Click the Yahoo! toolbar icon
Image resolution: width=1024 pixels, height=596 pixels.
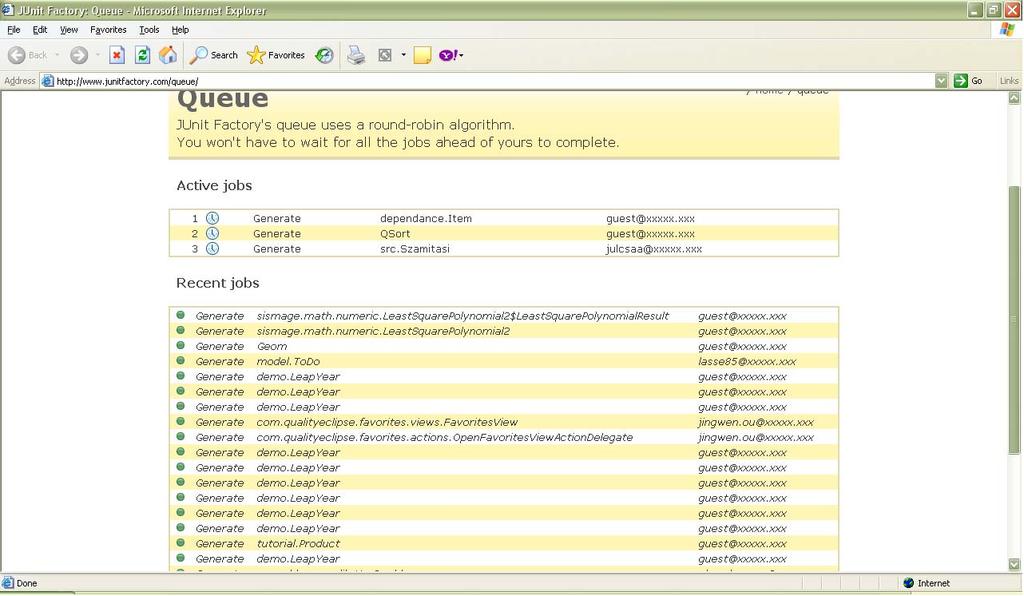pos(448,55)
